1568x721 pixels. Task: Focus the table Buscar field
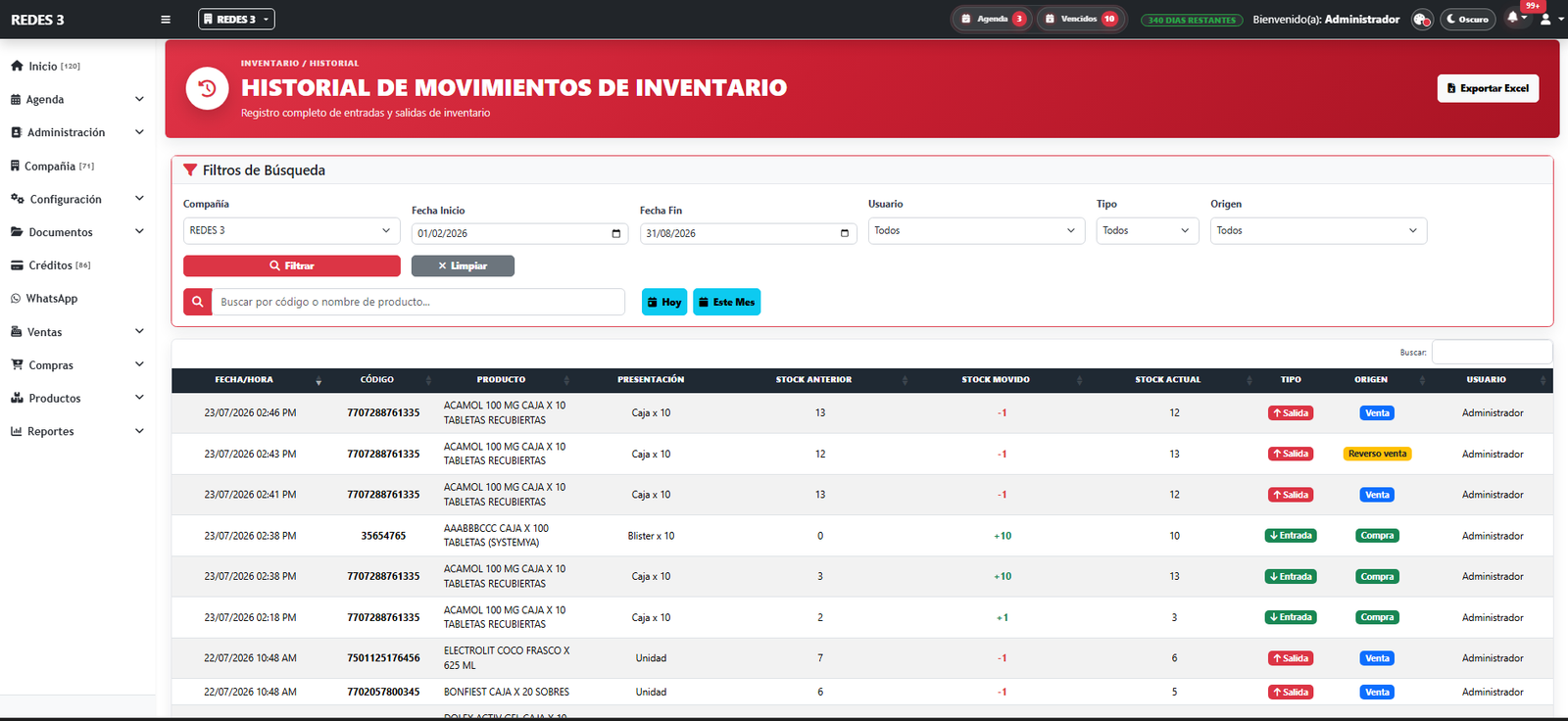point(1492,352)
